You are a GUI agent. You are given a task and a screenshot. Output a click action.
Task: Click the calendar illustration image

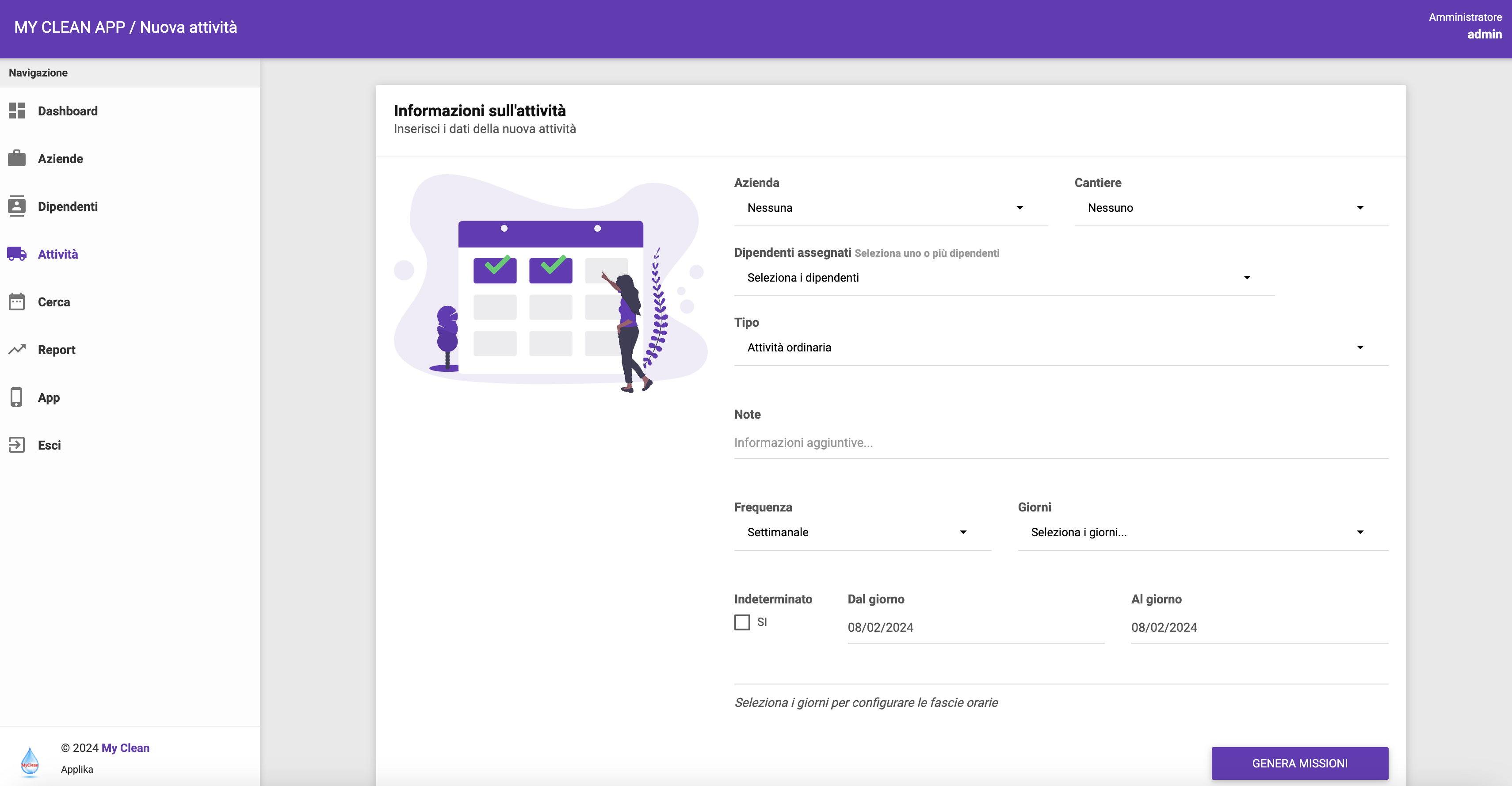click(550, 283)
